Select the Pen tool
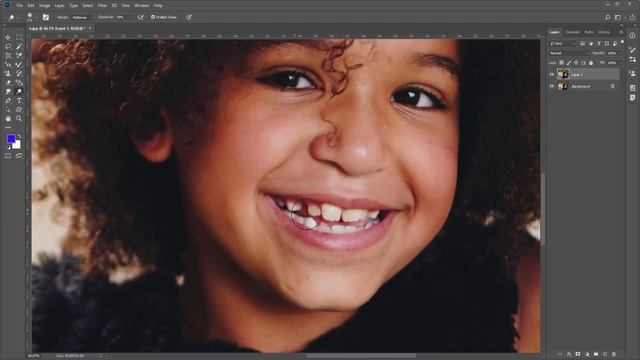Image resolution: width=640 pixels, height=360 pixels. pos(8,100)
